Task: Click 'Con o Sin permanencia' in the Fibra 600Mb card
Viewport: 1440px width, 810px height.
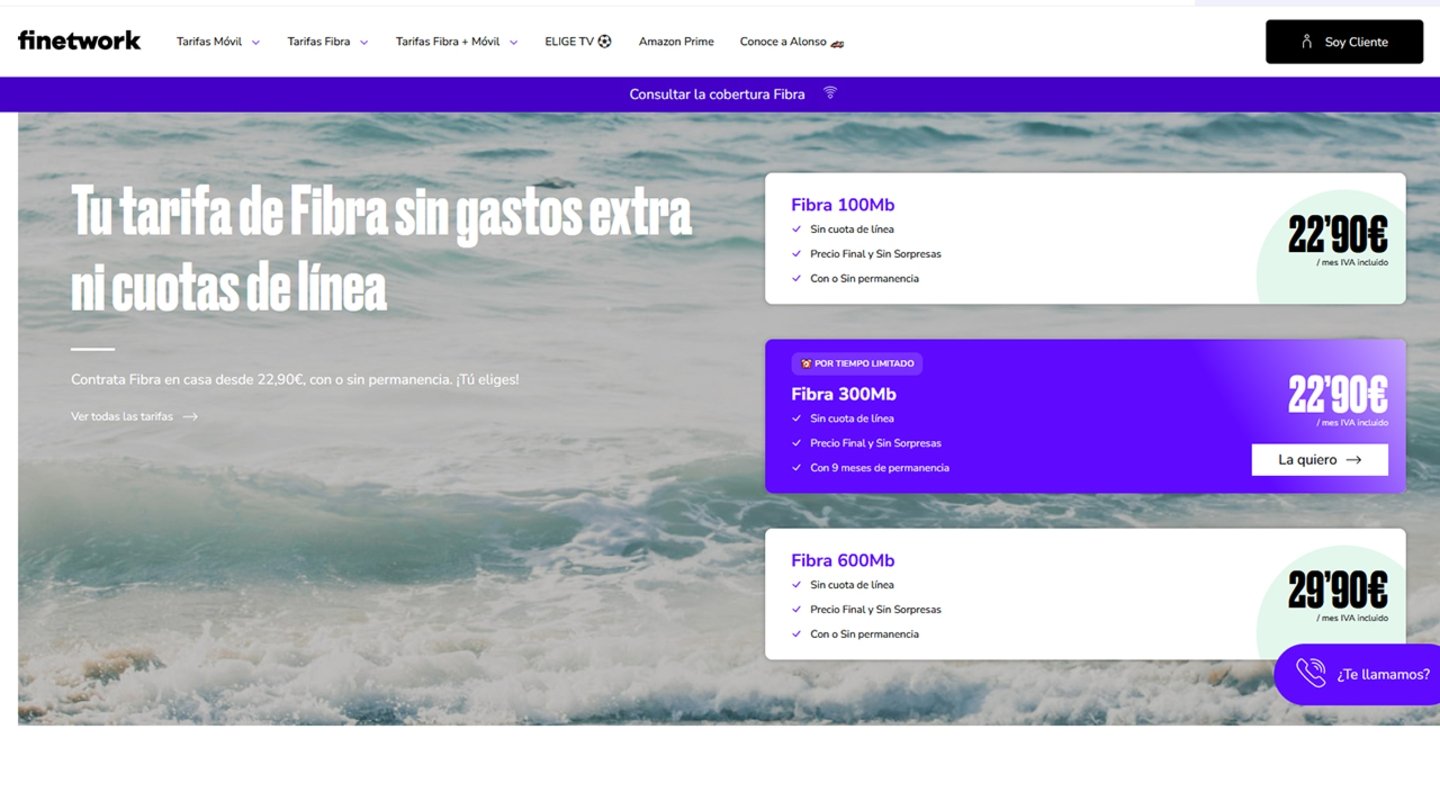Action: point(864,634)
